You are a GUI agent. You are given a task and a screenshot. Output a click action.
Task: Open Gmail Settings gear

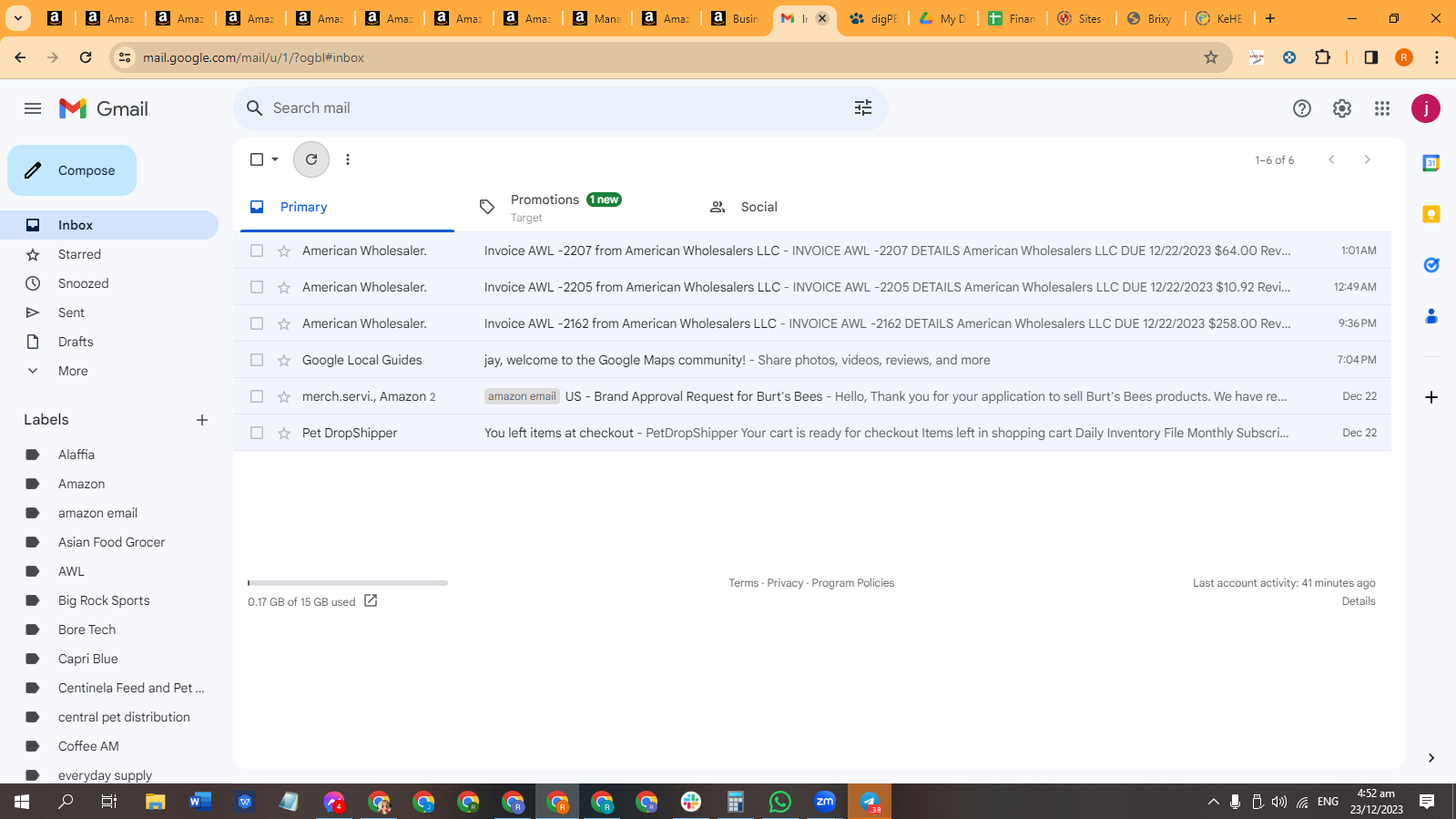click(1342, 108)
